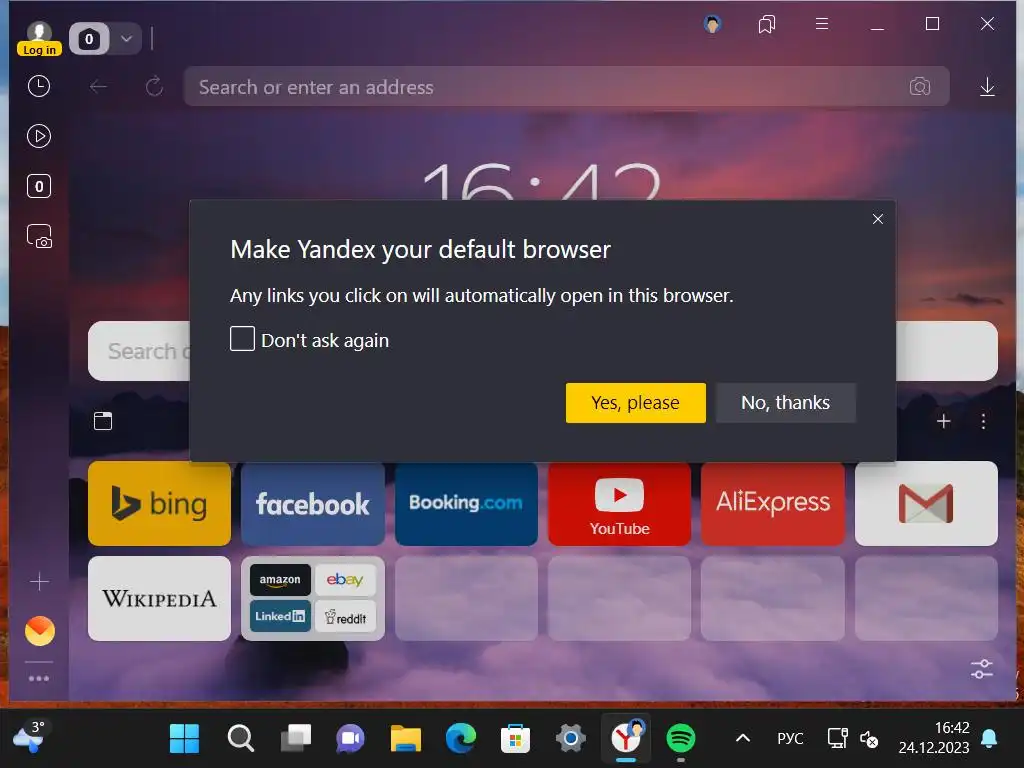Image resolution: width=1024 pixels, height=768 pixels.
Task: Open the Log in profile avatar
Action: 39,39
